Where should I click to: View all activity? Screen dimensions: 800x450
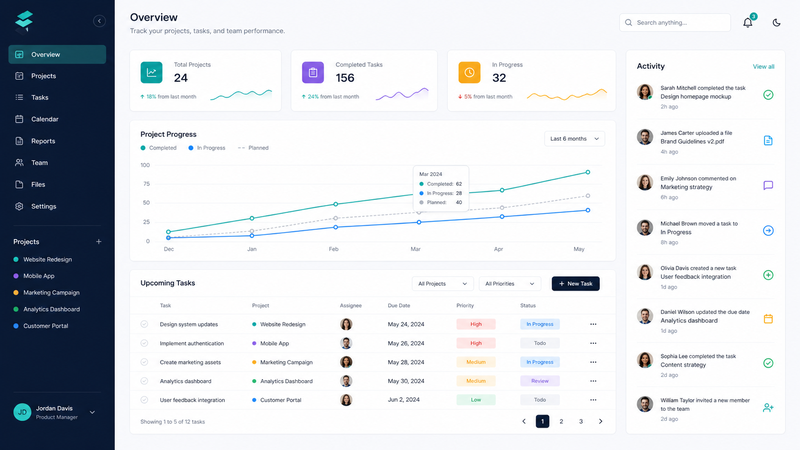tap(763, 66)
